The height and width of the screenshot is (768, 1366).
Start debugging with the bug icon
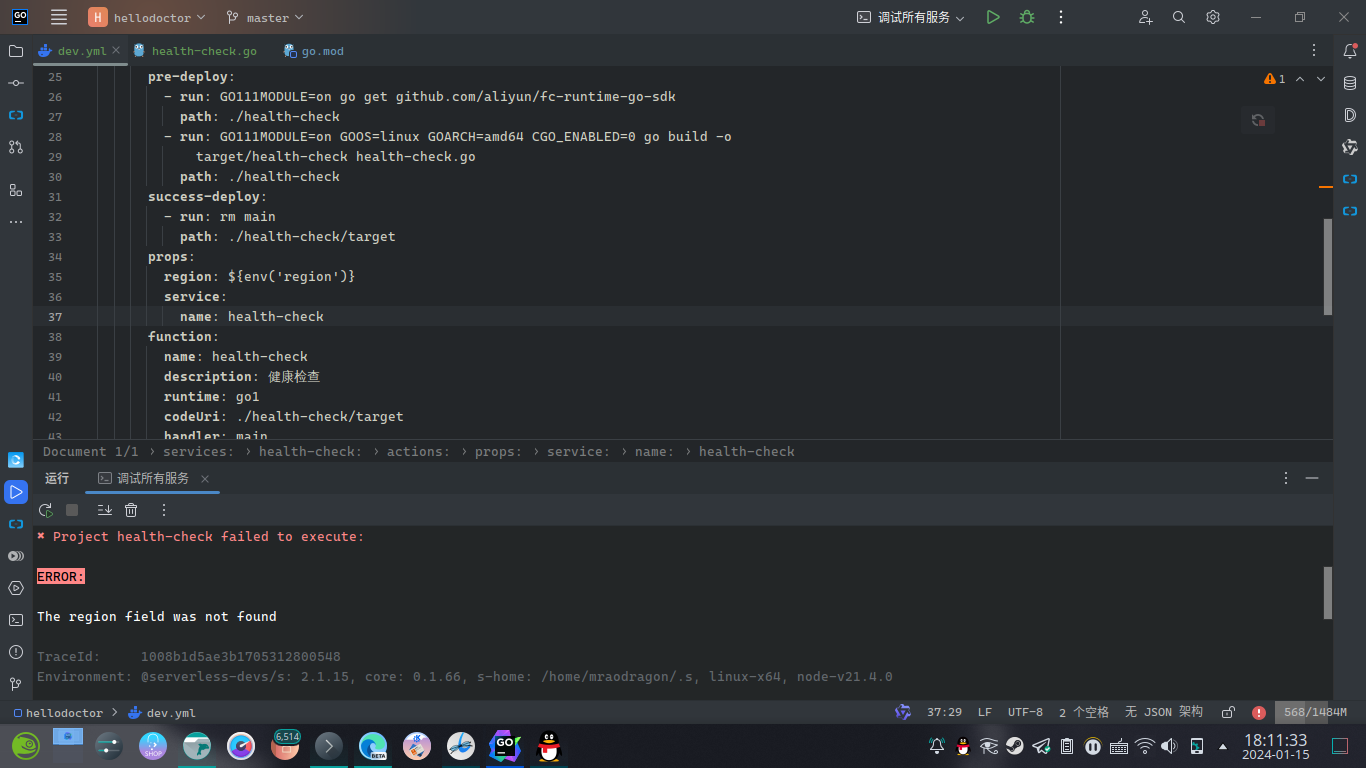(x=1026, y=17)
